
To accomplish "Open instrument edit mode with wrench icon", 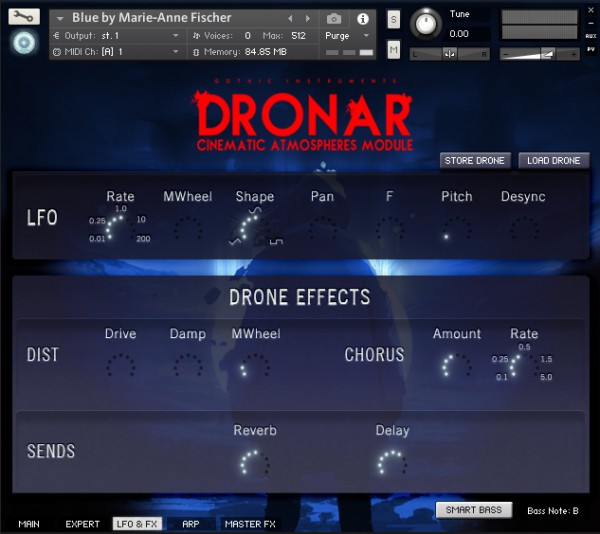I will click(24, 17).
